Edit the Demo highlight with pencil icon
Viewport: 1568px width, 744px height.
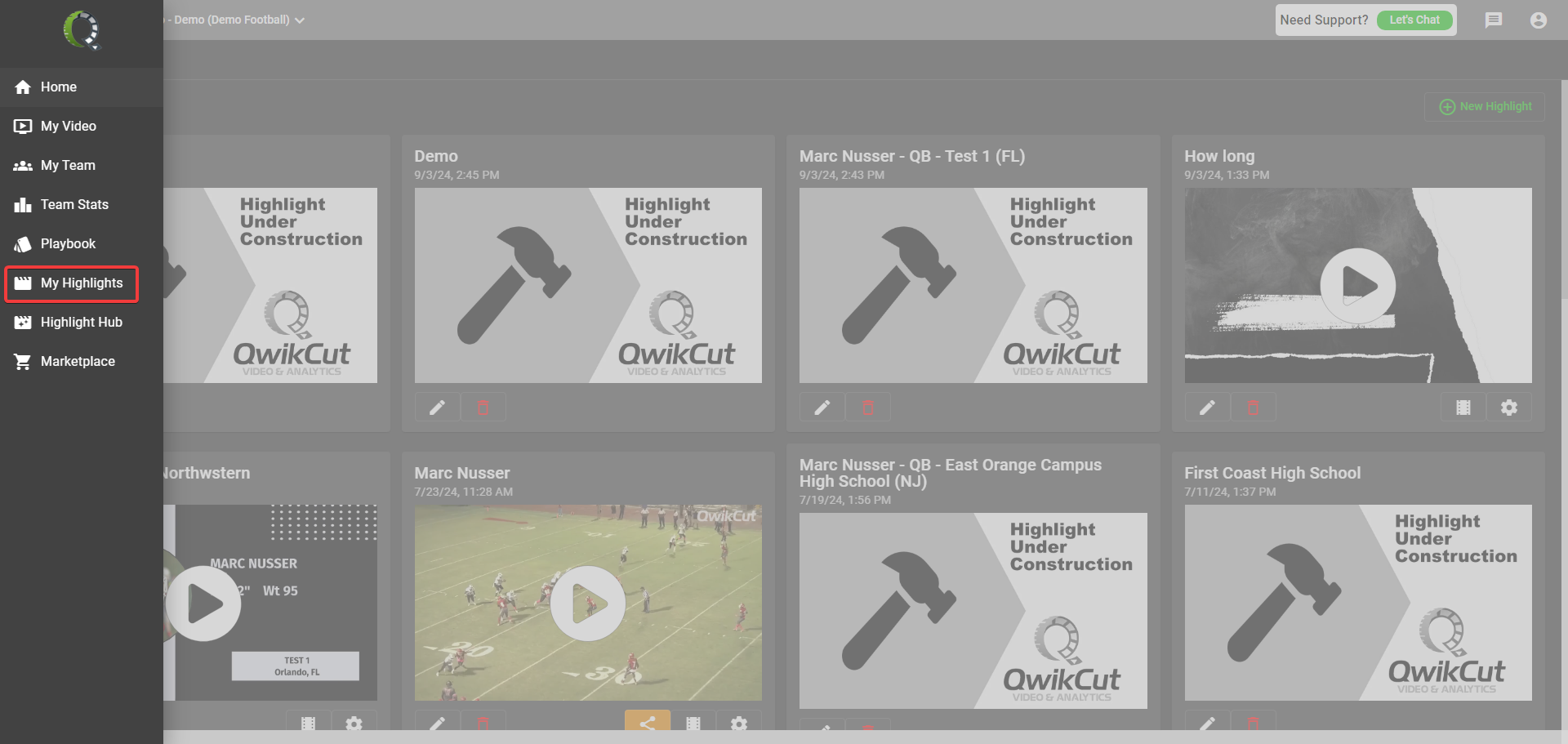[x=438, y=407]
